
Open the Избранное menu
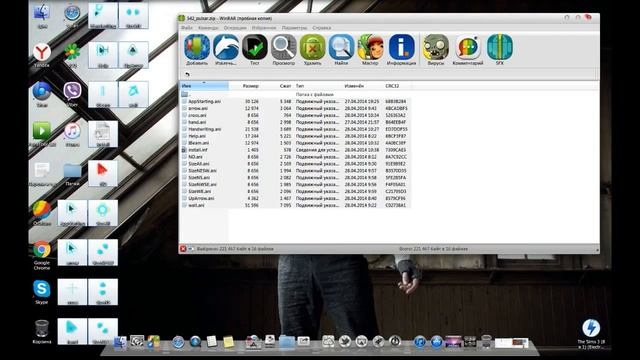point(264,28)
